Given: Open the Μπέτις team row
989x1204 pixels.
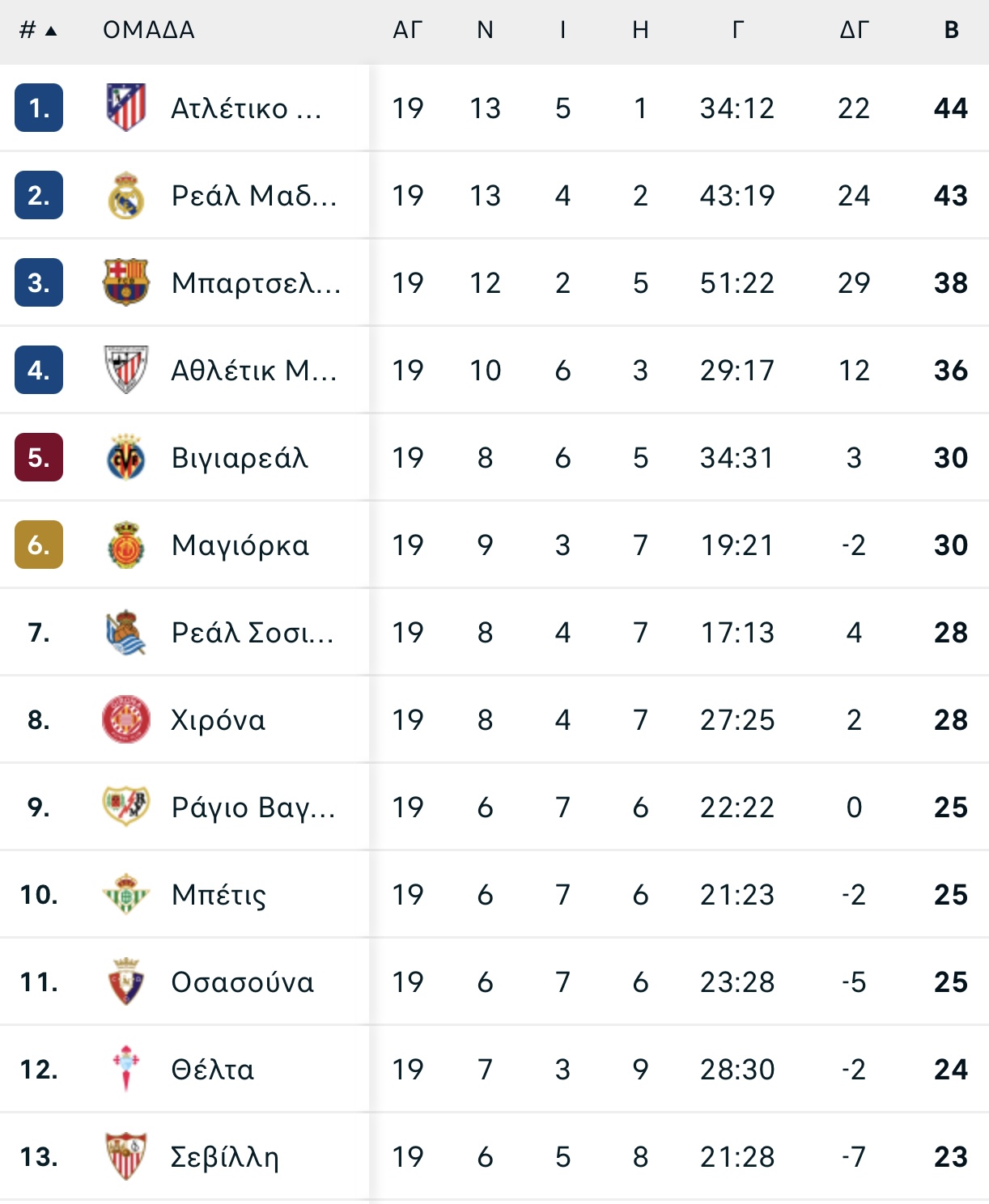Looking at the screenshot, I should click(x=494, y=894).
